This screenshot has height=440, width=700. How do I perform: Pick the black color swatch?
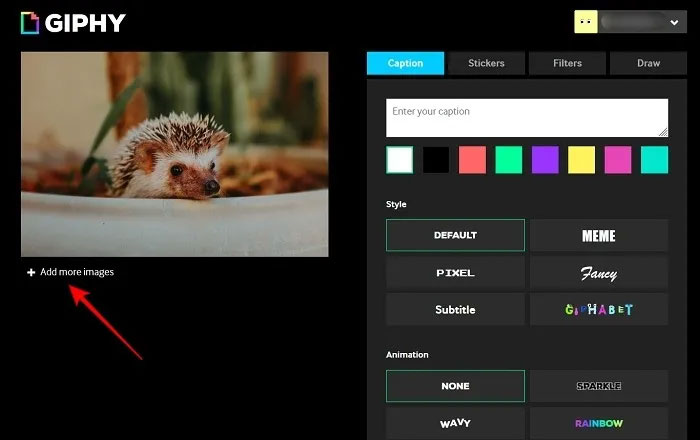tap(436, 160)
